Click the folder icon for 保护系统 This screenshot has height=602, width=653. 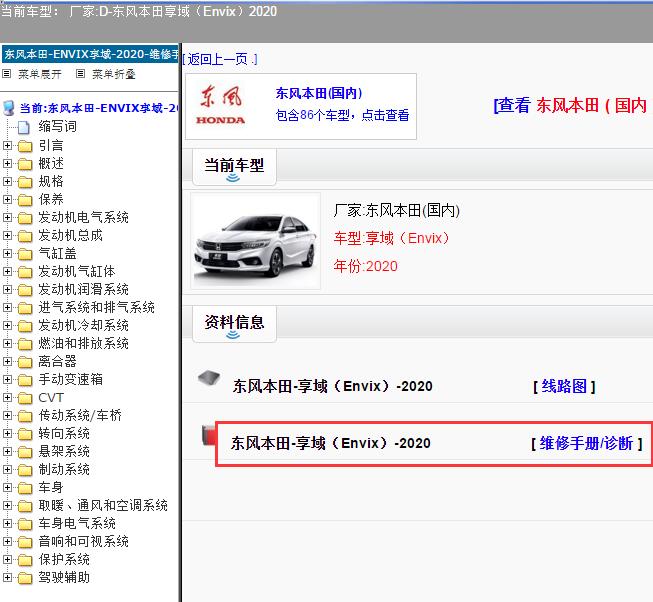coord(25,560)
